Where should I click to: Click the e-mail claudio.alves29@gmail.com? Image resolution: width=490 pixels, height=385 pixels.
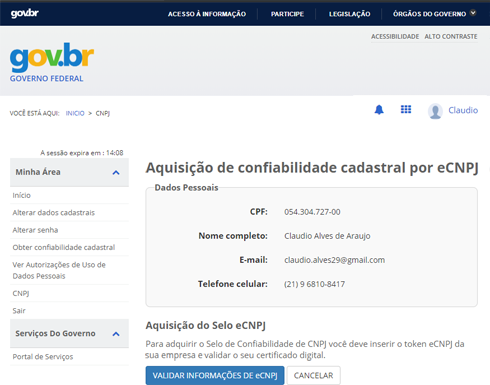point(334,260)
